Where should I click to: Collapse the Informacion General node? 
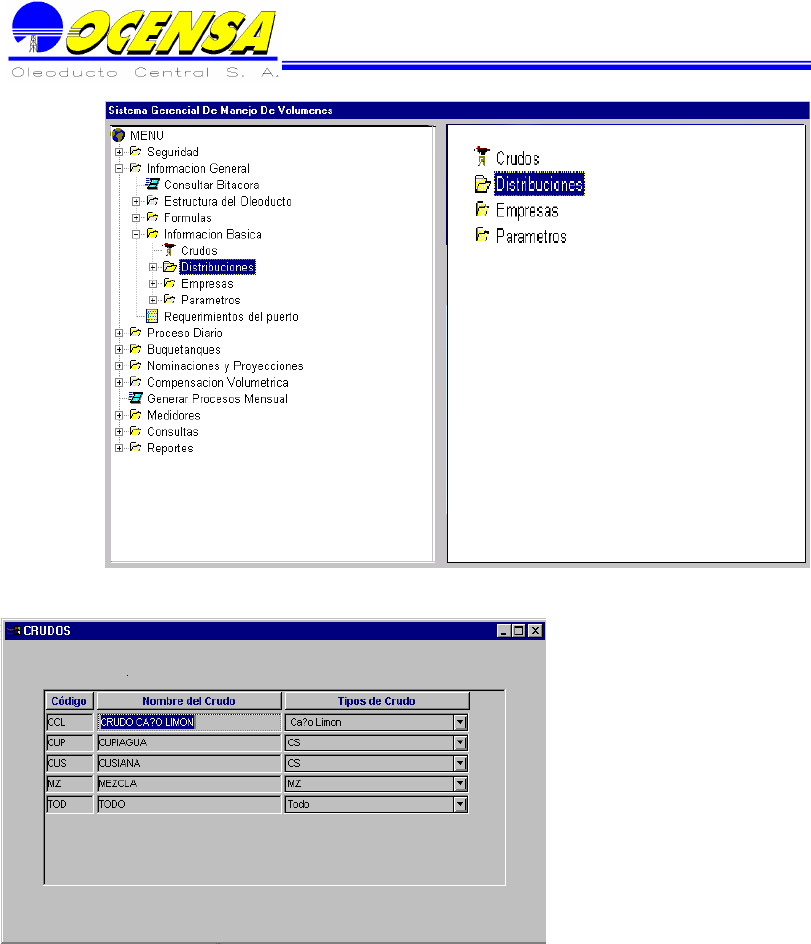[x=119, y=169]
